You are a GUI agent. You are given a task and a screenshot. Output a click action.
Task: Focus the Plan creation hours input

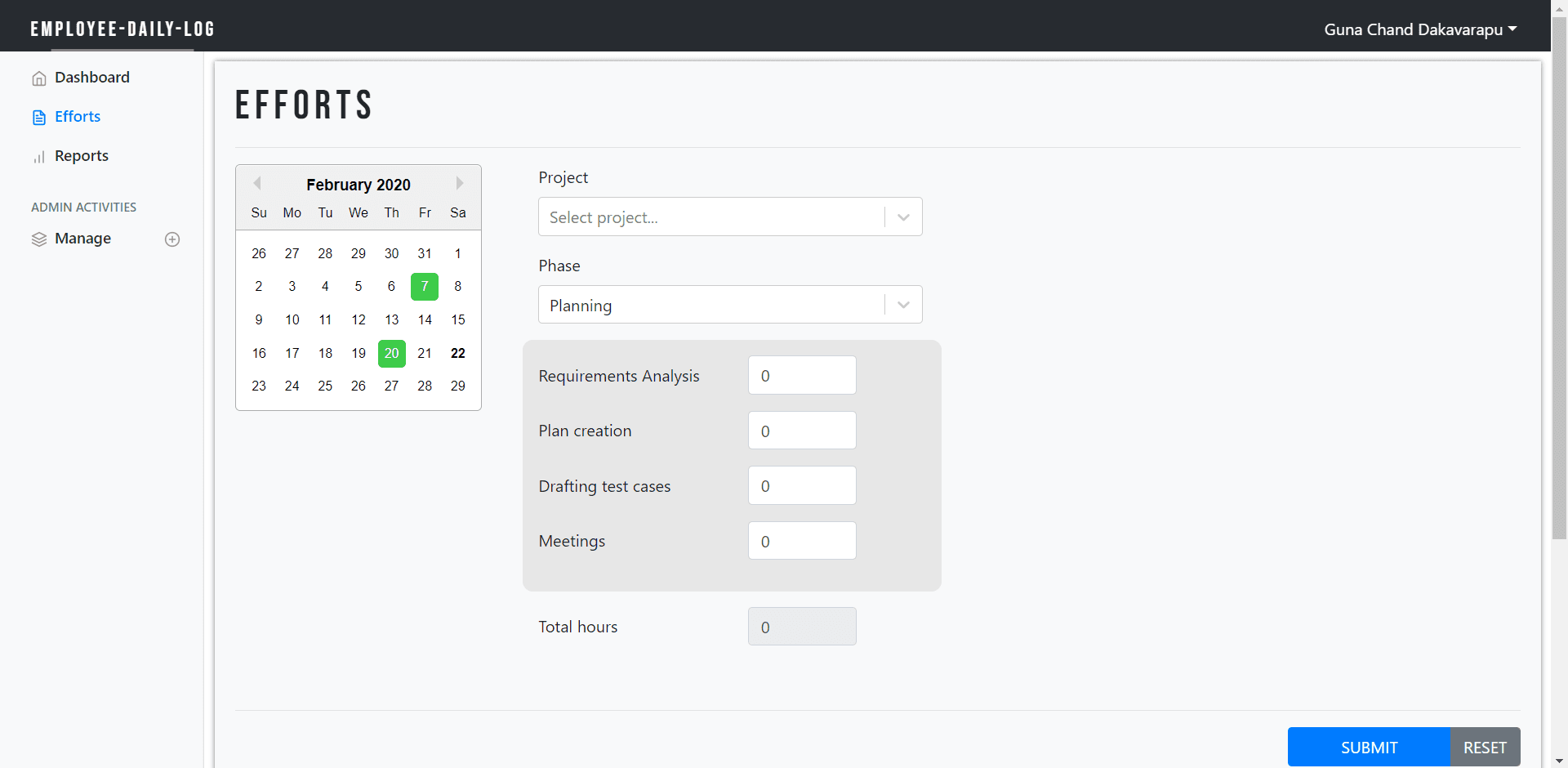801,431
